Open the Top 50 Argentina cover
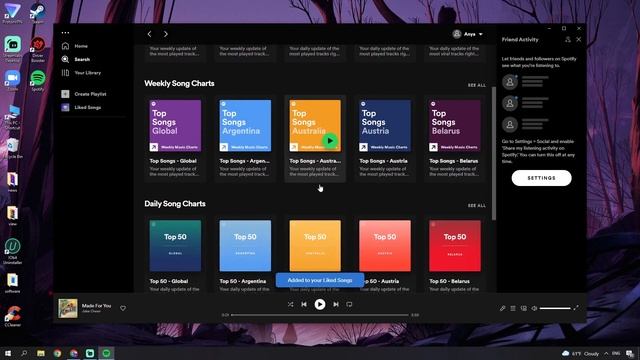 click(x=245, y=246)
